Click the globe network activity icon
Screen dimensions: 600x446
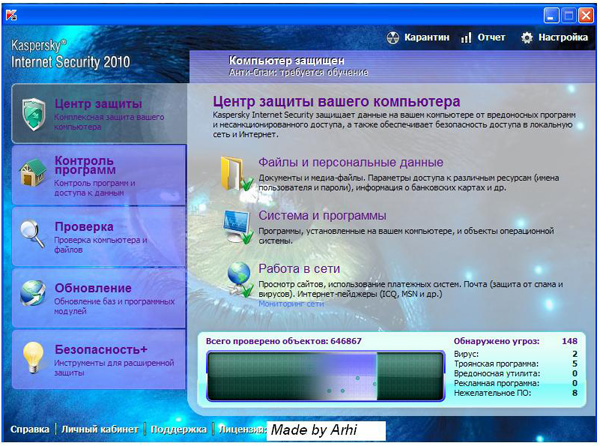click(x=240, y=279)
